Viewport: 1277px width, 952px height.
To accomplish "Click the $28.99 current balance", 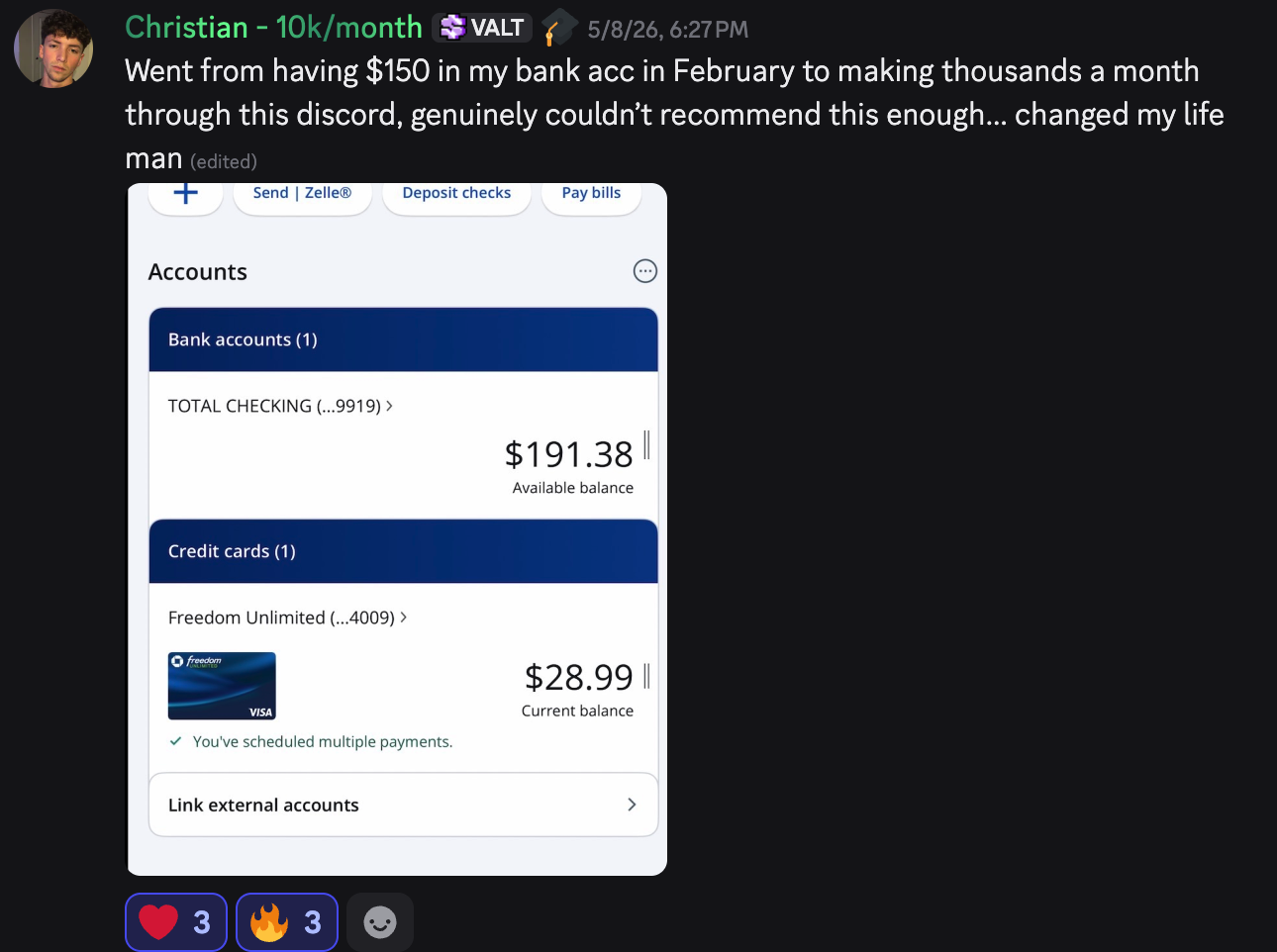I will [578, 677].
